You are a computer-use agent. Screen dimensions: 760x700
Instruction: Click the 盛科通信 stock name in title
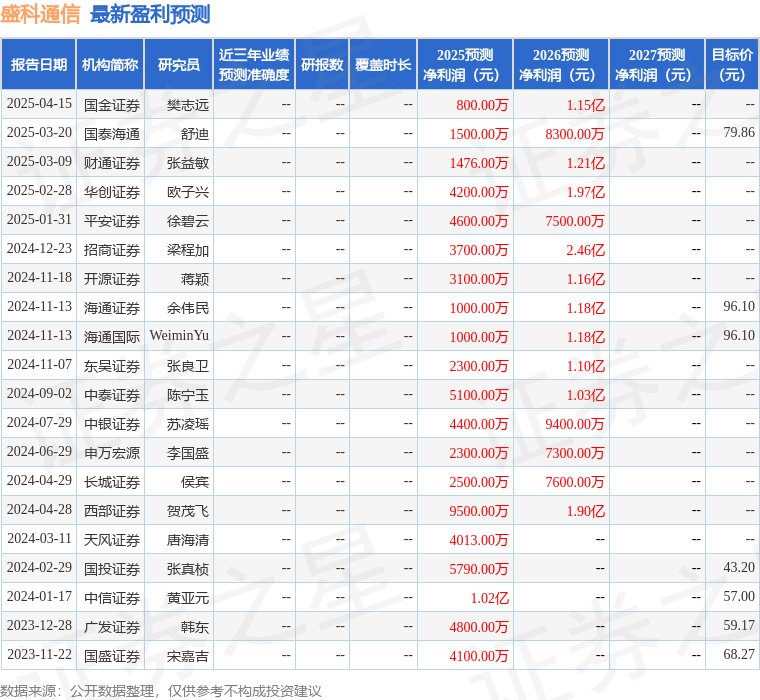[x=40, y=14]
